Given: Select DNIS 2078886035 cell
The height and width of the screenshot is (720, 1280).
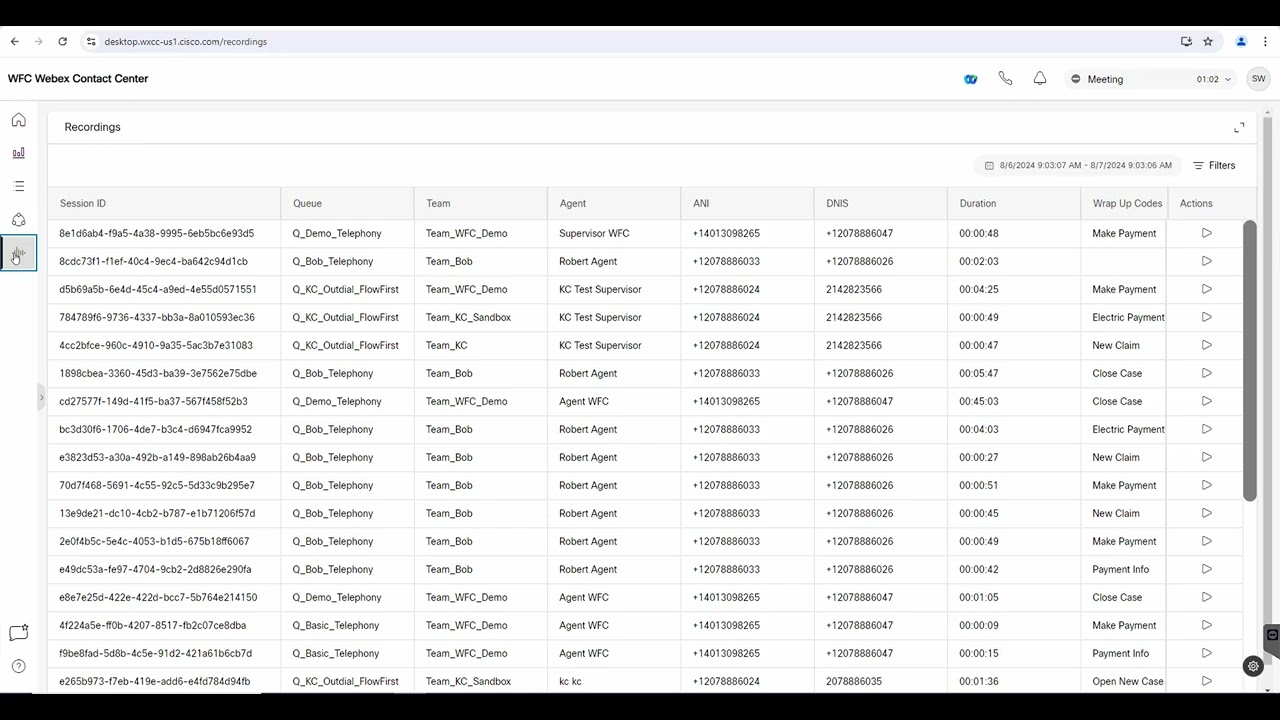Looking at the screenshot, I should (854, 681).
